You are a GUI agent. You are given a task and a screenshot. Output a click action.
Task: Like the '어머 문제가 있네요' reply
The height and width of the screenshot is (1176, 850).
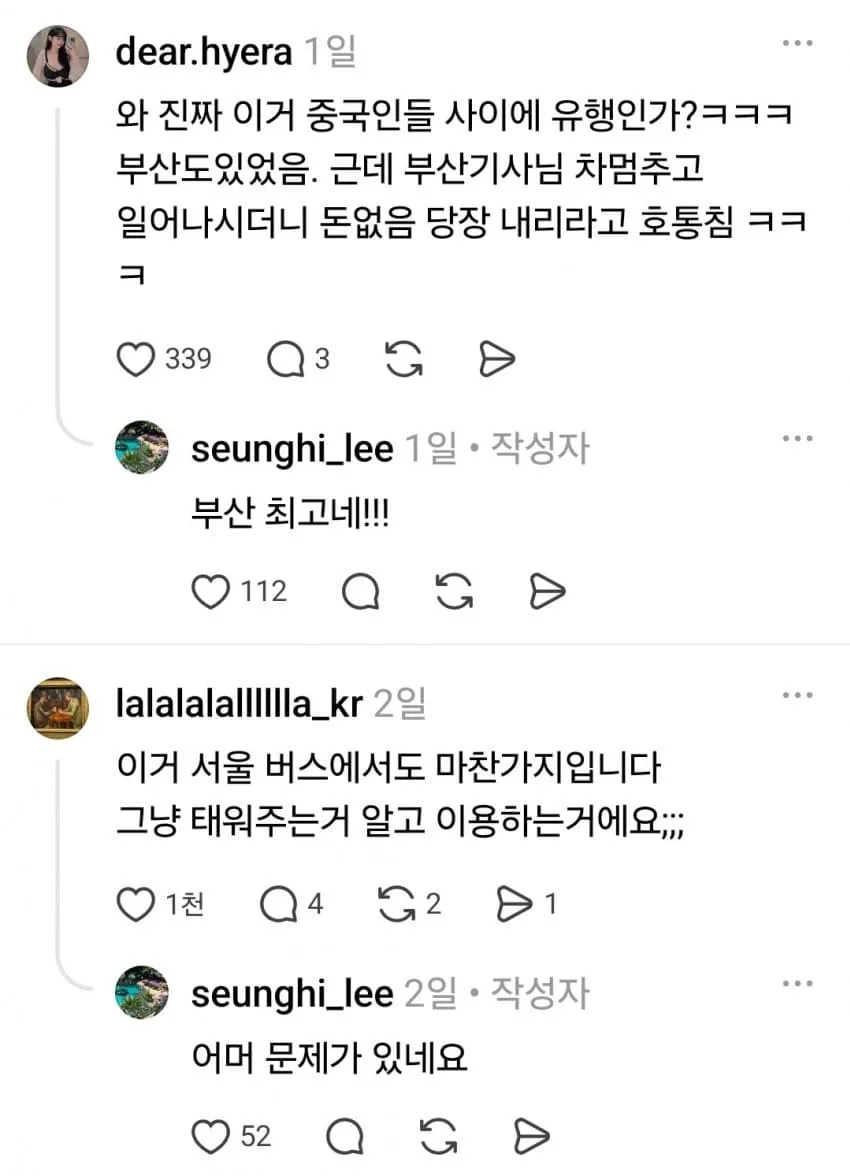pyautogui.click(x=211, y=1136)
